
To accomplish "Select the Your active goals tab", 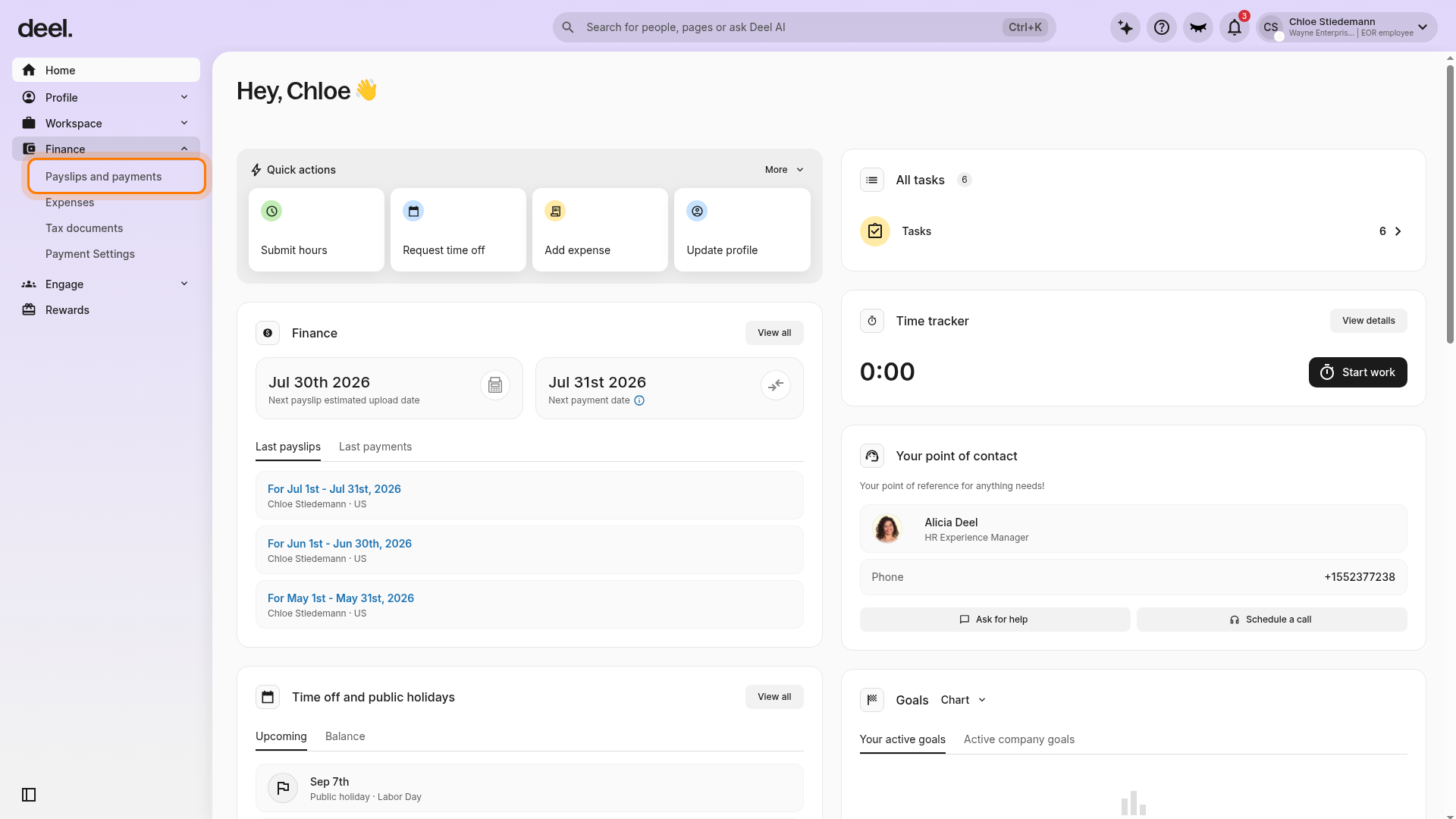I will (x=902, y=739).
